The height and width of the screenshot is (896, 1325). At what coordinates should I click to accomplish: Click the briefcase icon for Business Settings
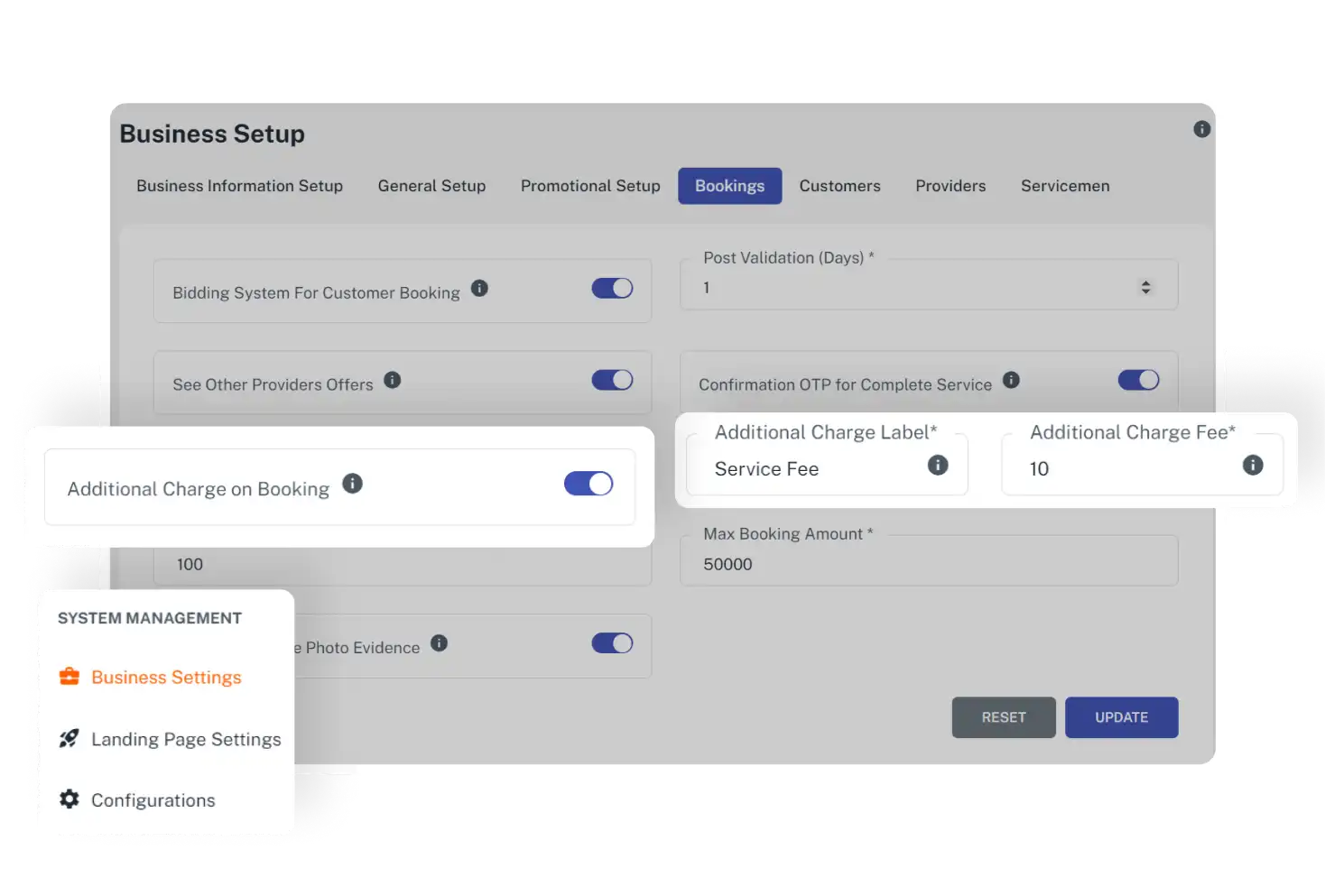click(69, 677)
